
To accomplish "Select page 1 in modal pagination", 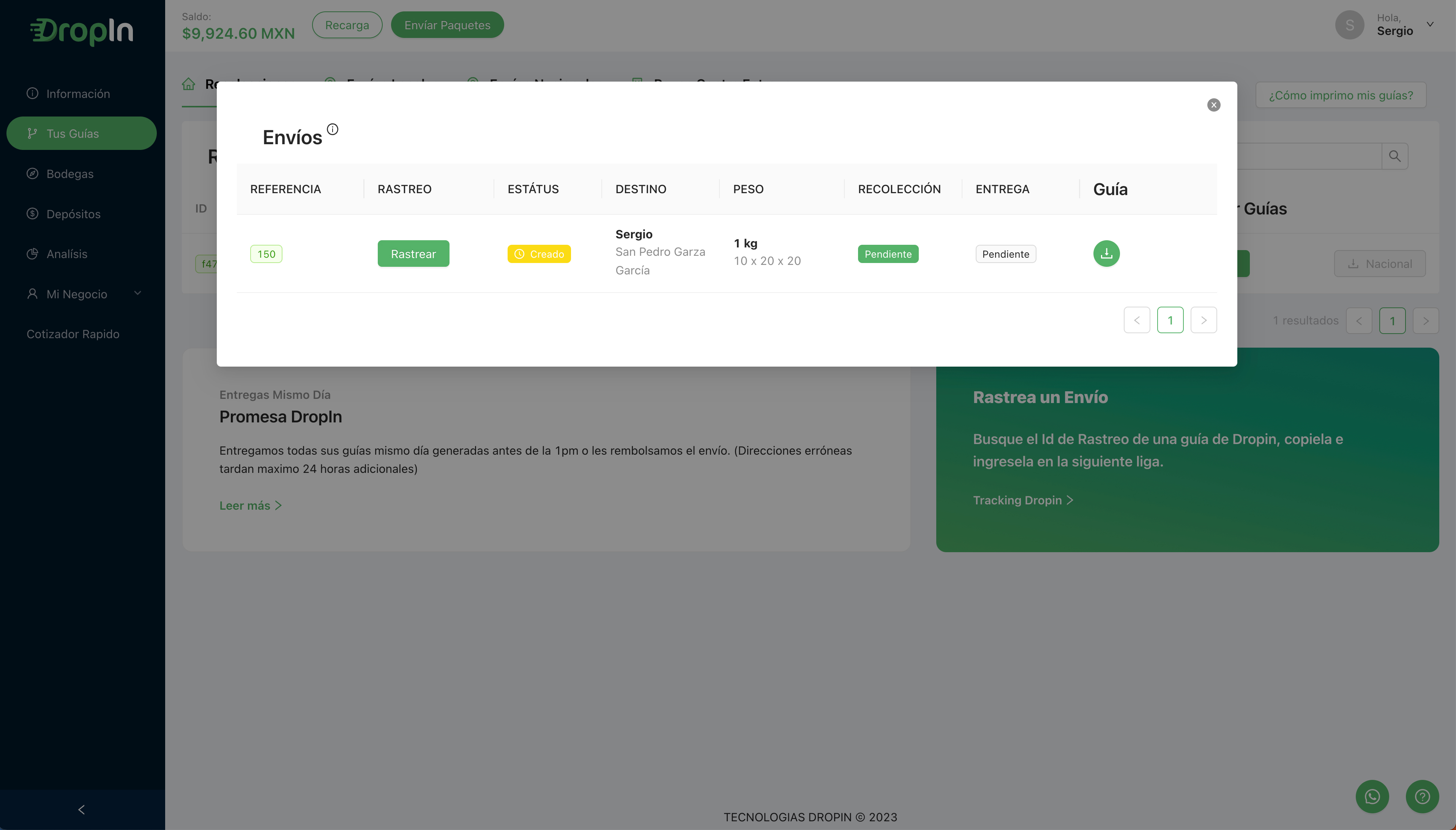I will point(1170,320).
